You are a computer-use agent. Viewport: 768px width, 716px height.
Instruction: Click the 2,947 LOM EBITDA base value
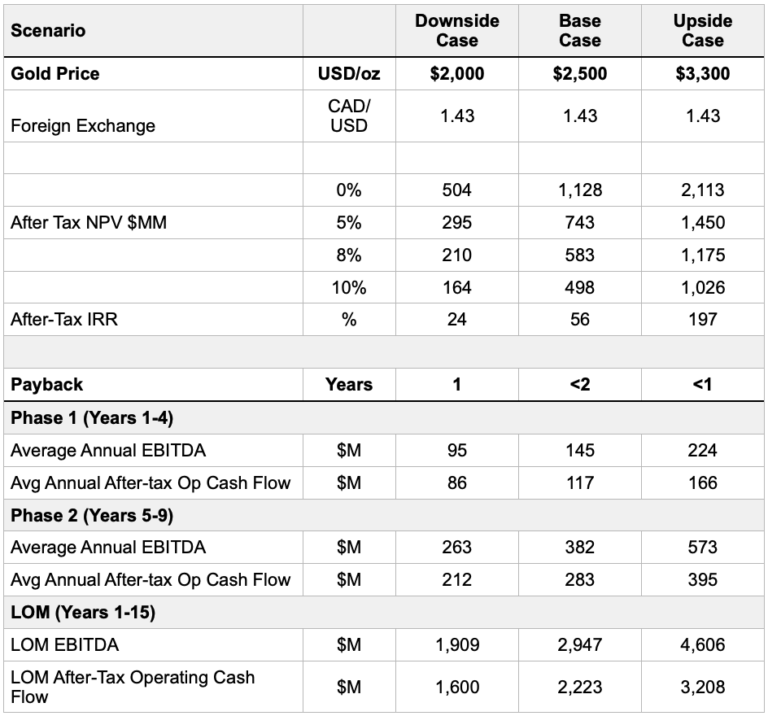click(x=580, y=645)
